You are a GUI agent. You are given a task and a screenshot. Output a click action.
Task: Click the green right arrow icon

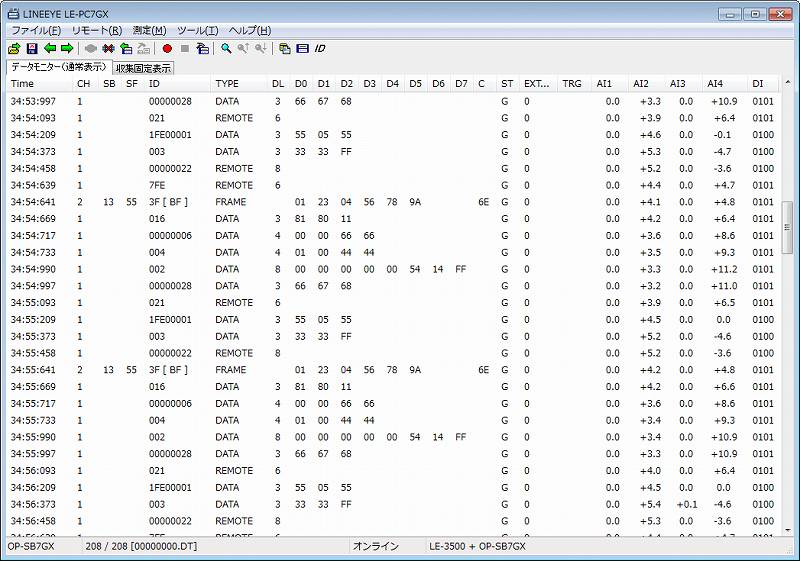(x=67, y=48)
